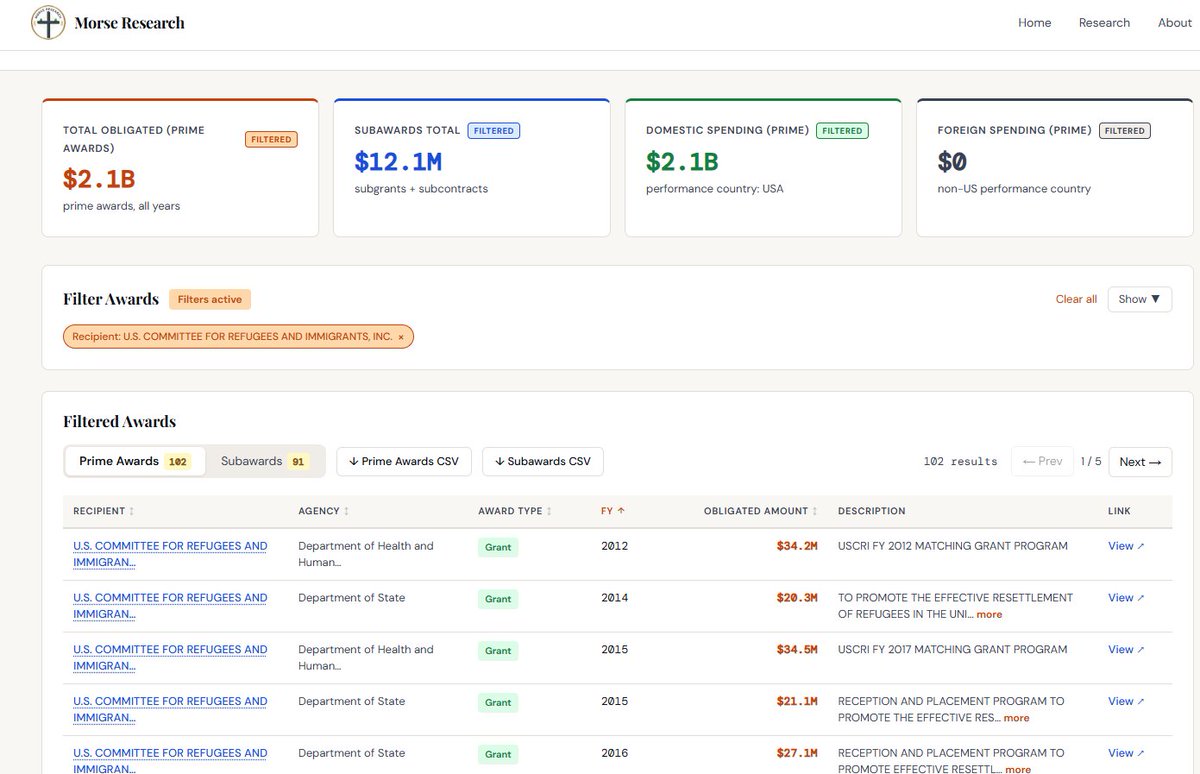Viewport: 1200px width, 774px height.
Task: Click the $34.2M obligated amount
Action: (797, 546)
